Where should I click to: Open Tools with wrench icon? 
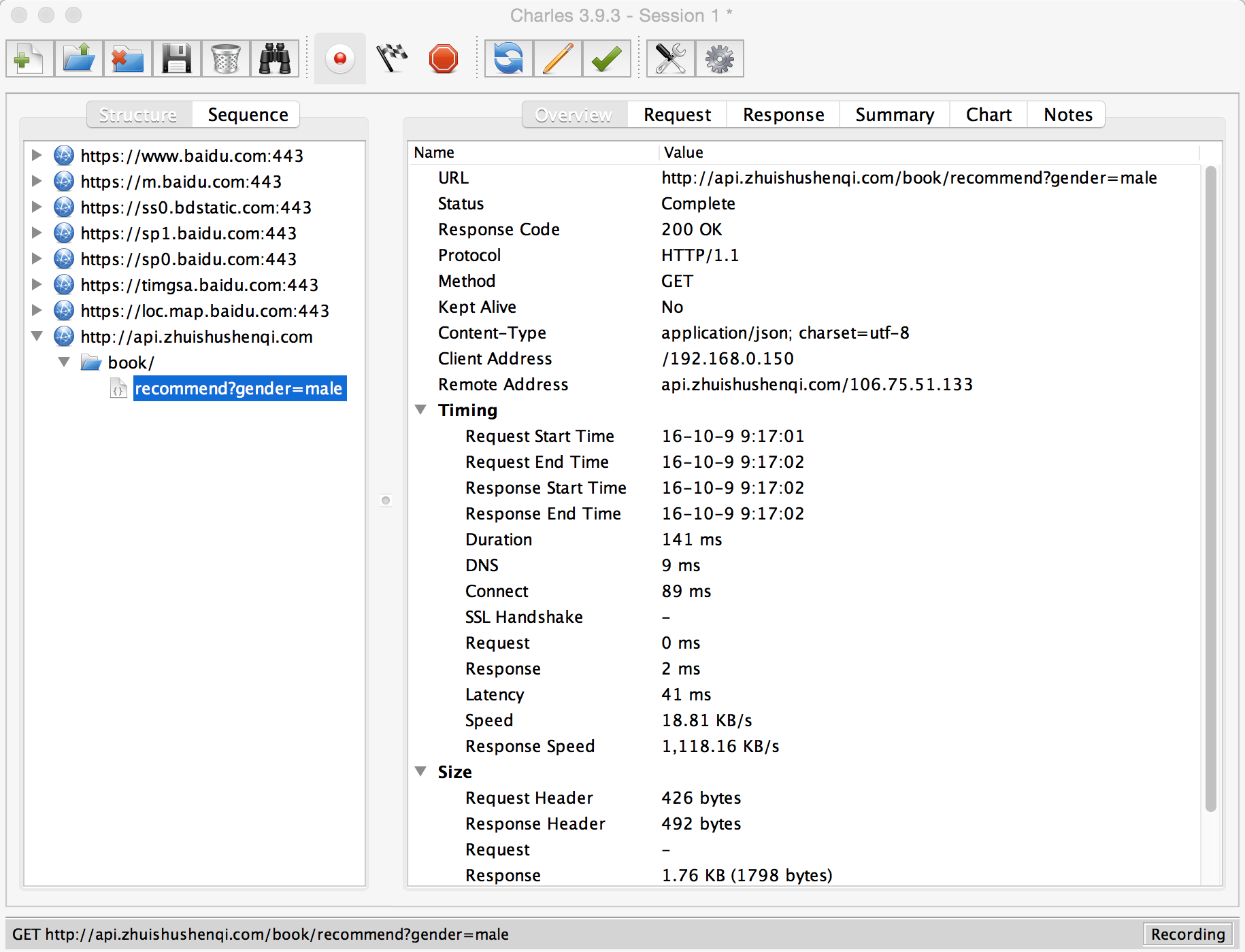(x=670, y=59)
